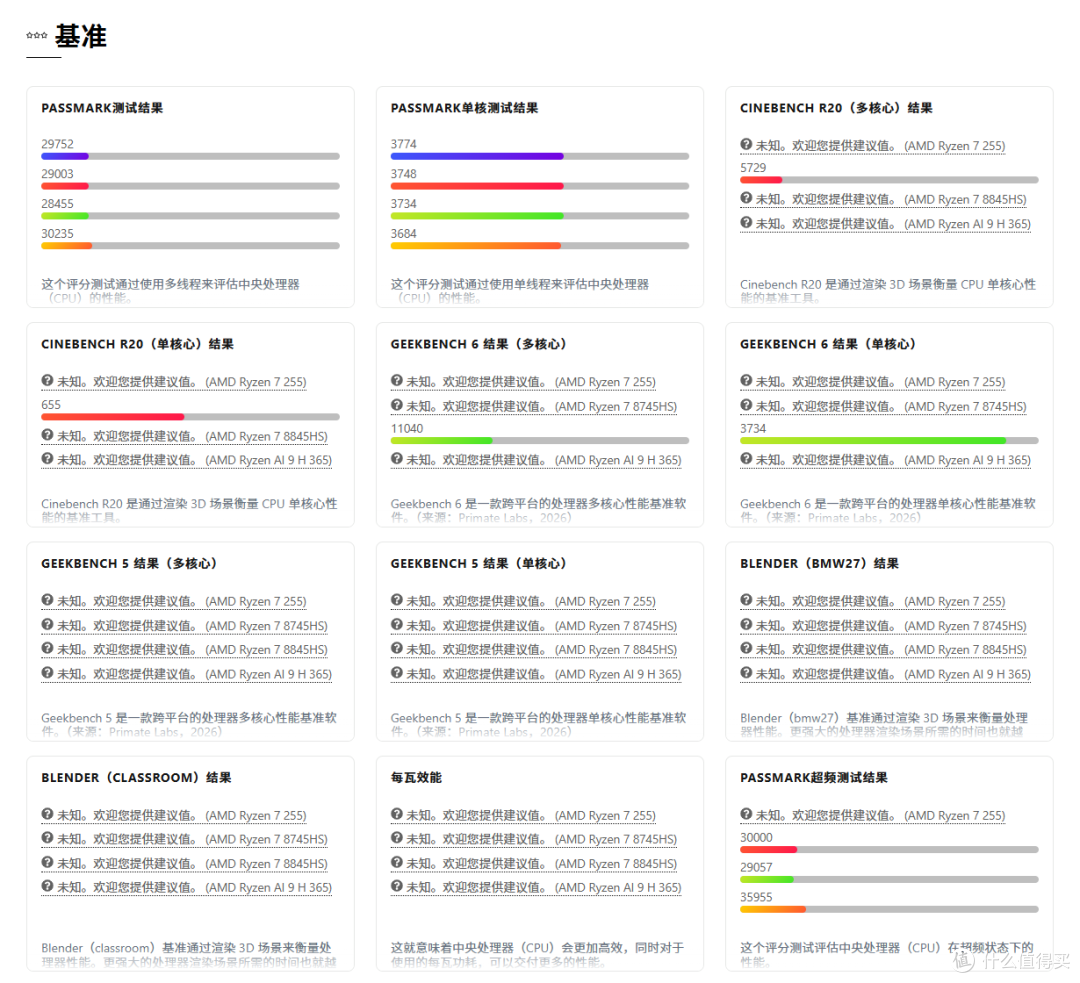Click question icon for Ryzen AI 9 H 365 in Blender BMW27
The width and height of the screenshot is (1080, 983).
746,673
